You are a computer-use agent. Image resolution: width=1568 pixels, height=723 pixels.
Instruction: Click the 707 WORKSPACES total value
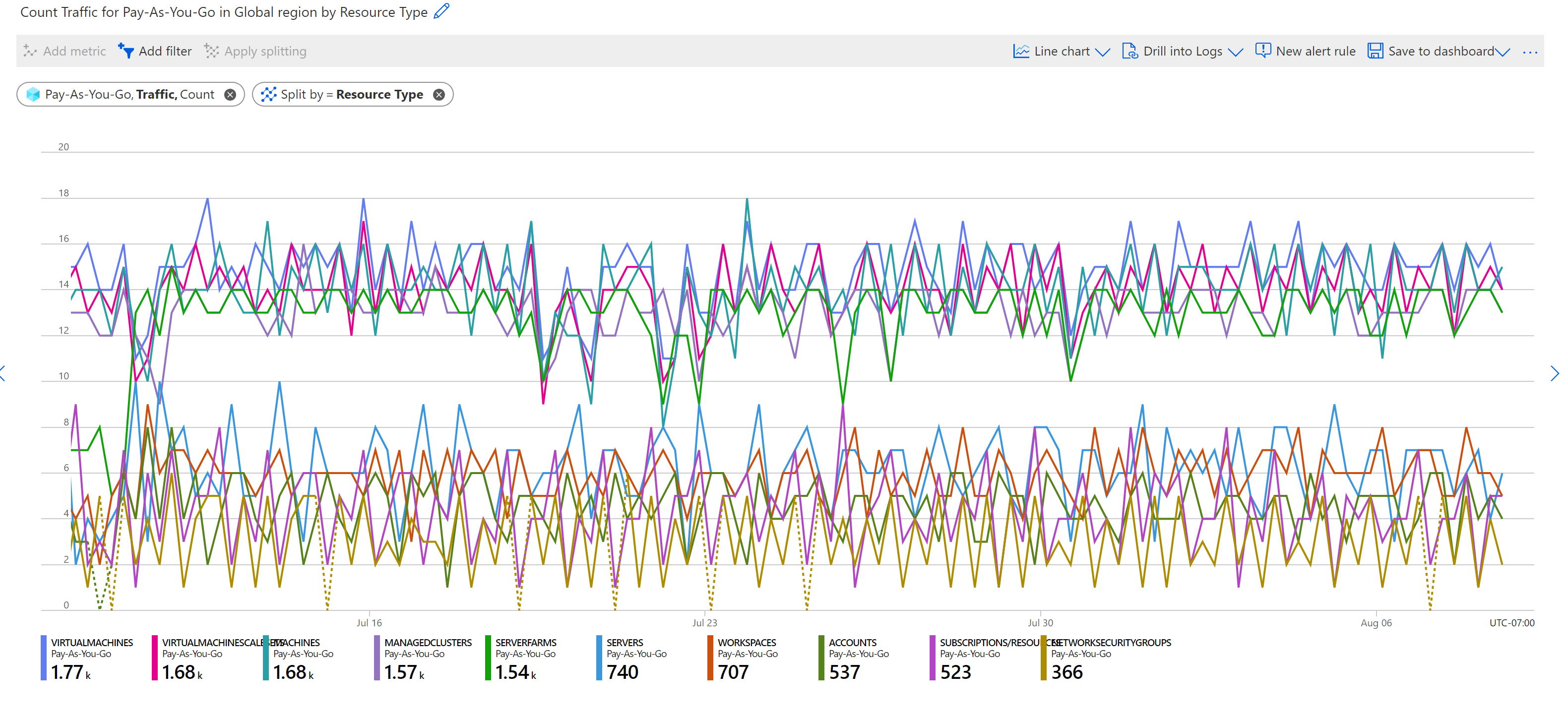(x=733, y=672)
